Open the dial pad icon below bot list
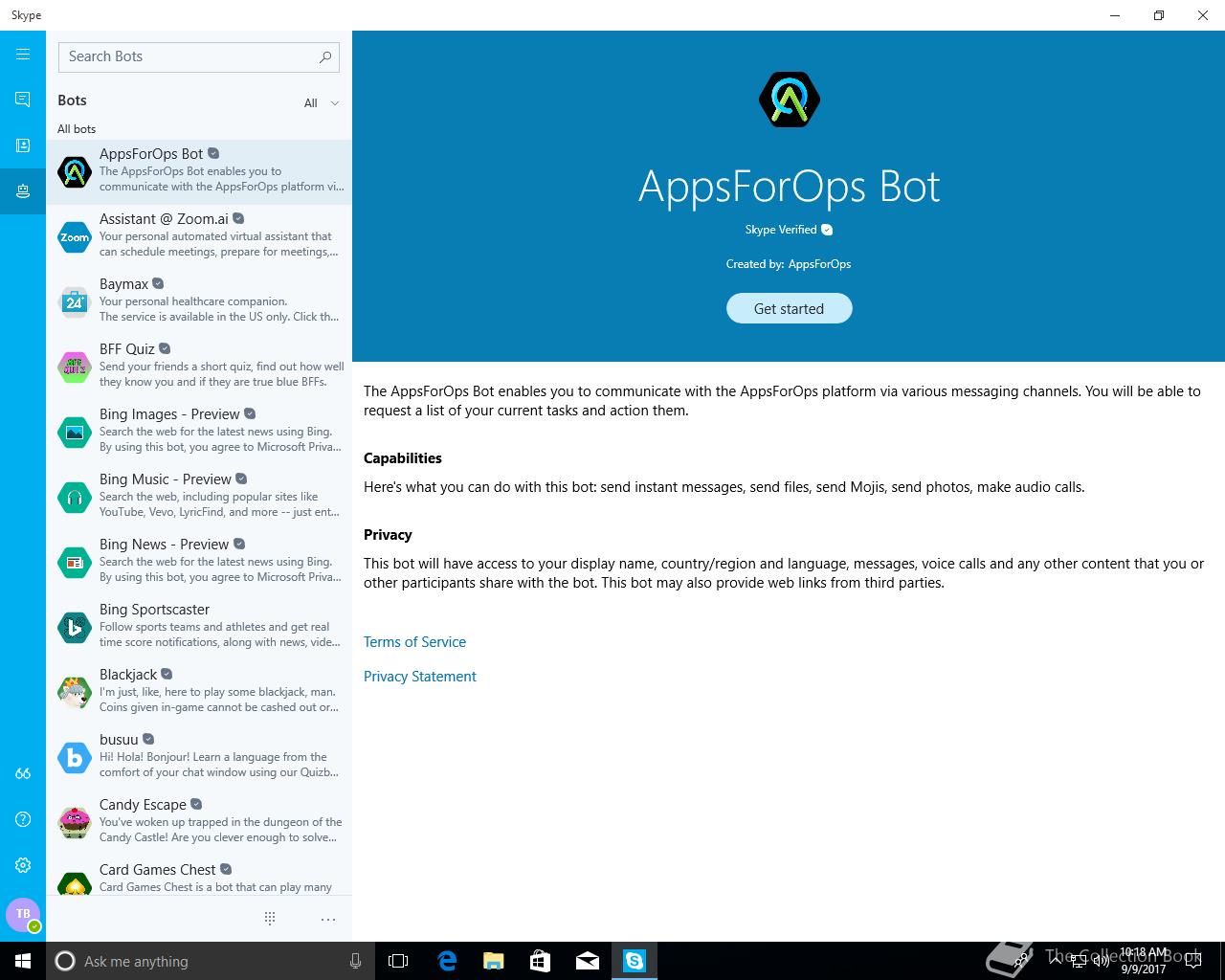The height and width of the screenshot is (980, 1225). (x=270, y=919)
